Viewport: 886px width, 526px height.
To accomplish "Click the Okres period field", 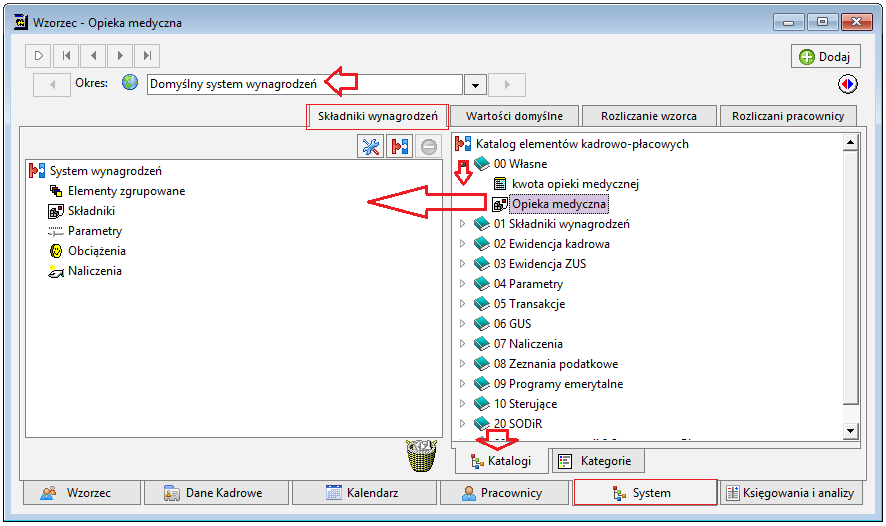I will click(x=305, y=85).
